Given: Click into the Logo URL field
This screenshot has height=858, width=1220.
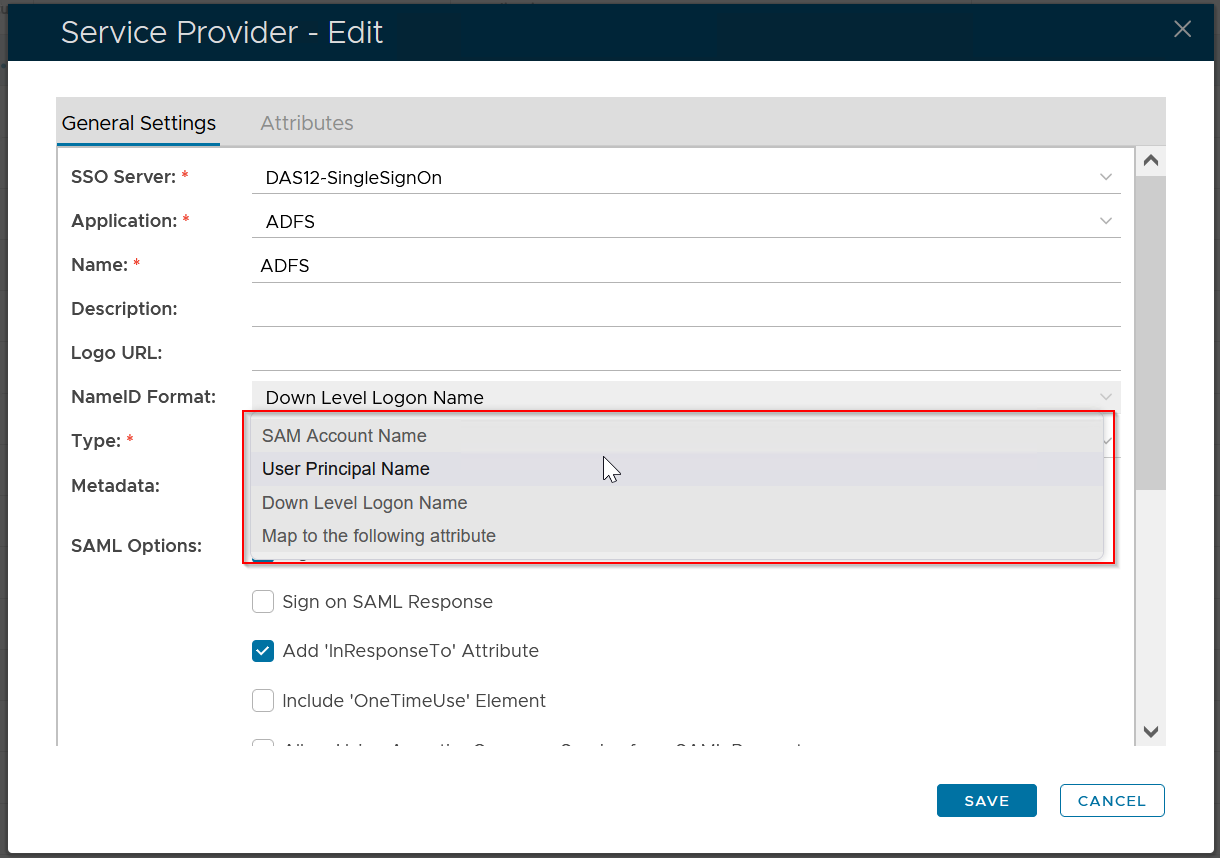Looking at the screenshot, I should click(x=685, y=354).
